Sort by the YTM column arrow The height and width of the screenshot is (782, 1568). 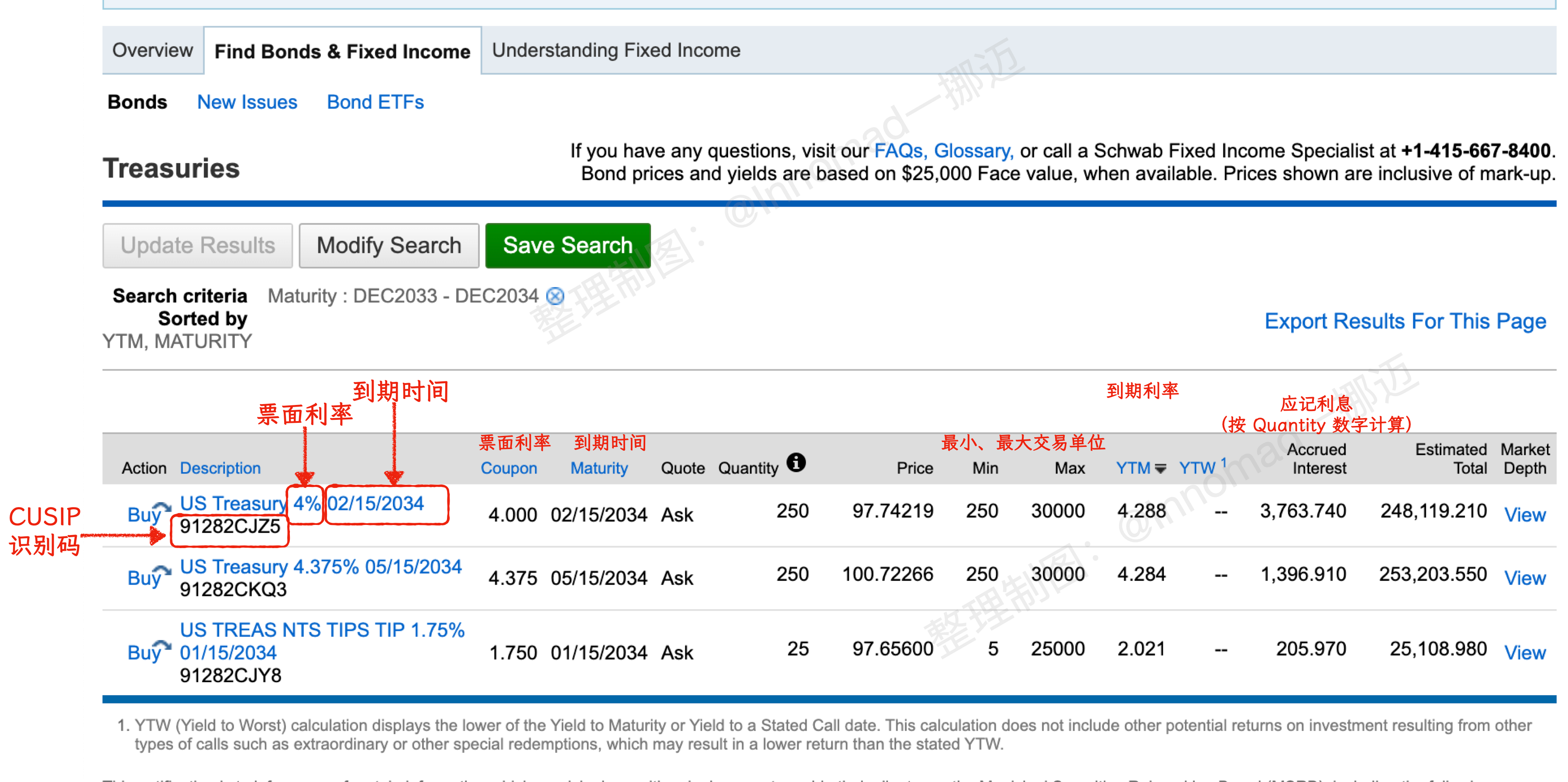tap(1160, 469)
